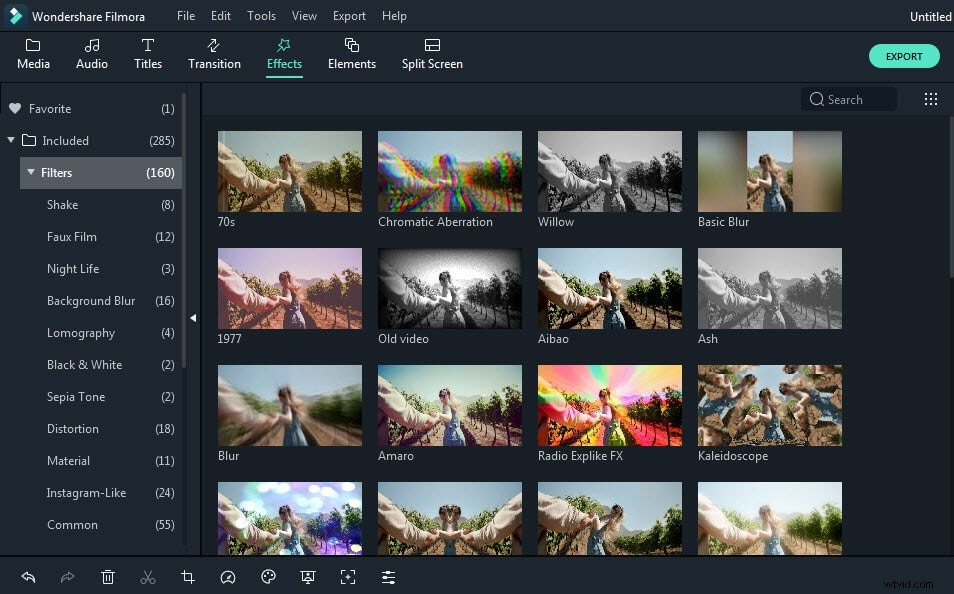Open the View menu

tap(304, 16)
